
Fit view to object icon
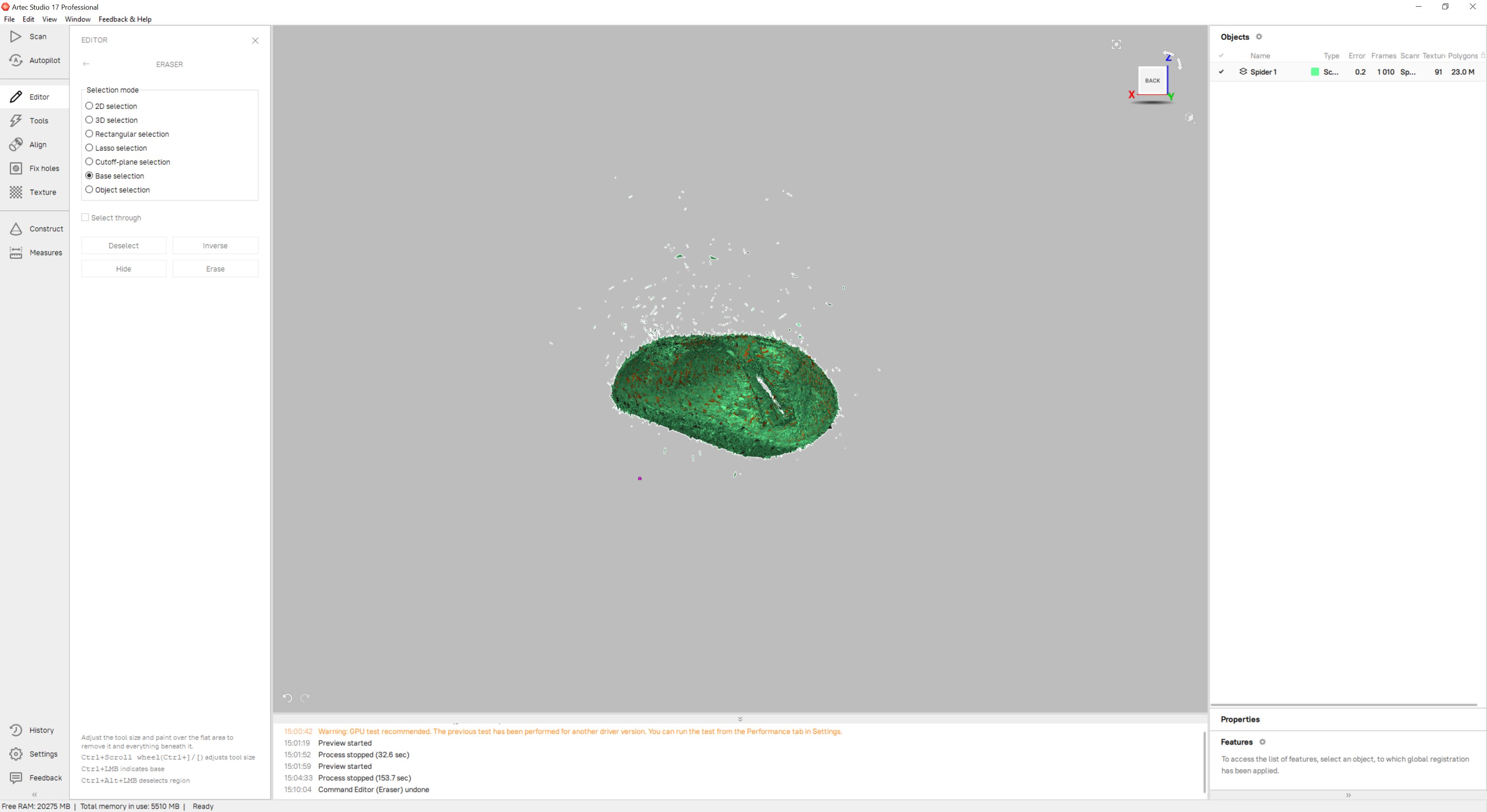click(x=1116, y=45)
